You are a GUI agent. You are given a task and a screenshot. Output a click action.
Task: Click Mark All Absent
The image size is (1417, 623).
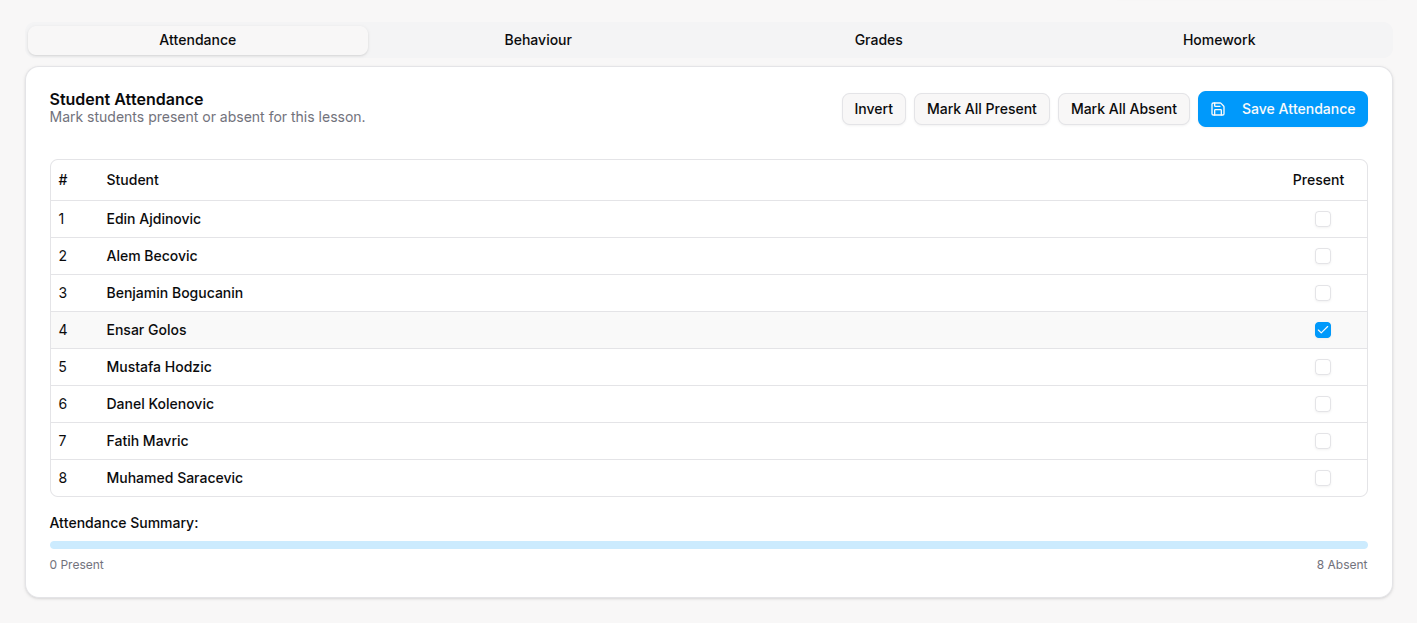[1123, 109]
